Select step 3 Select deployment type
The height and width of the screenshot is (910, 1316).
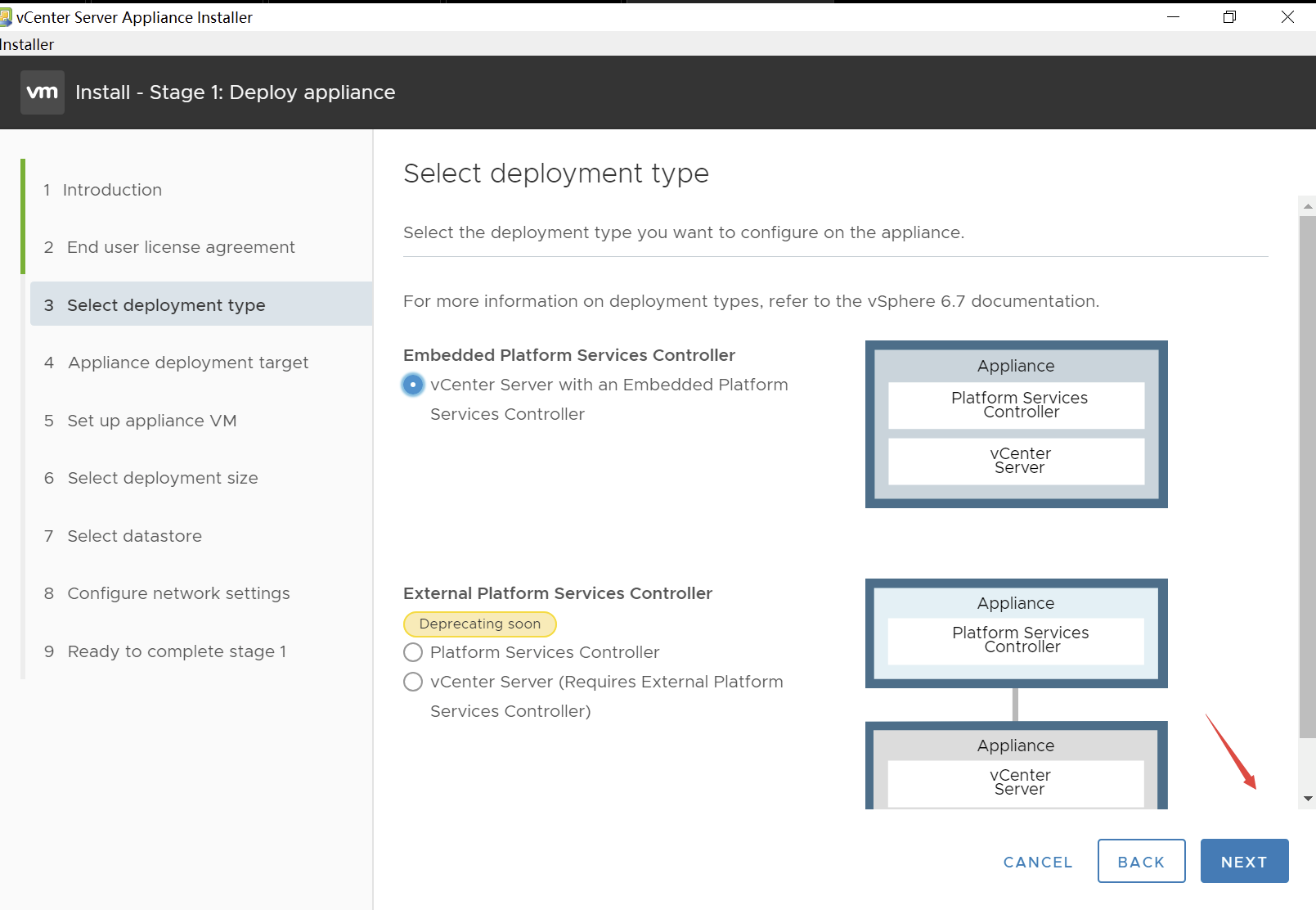200,304
